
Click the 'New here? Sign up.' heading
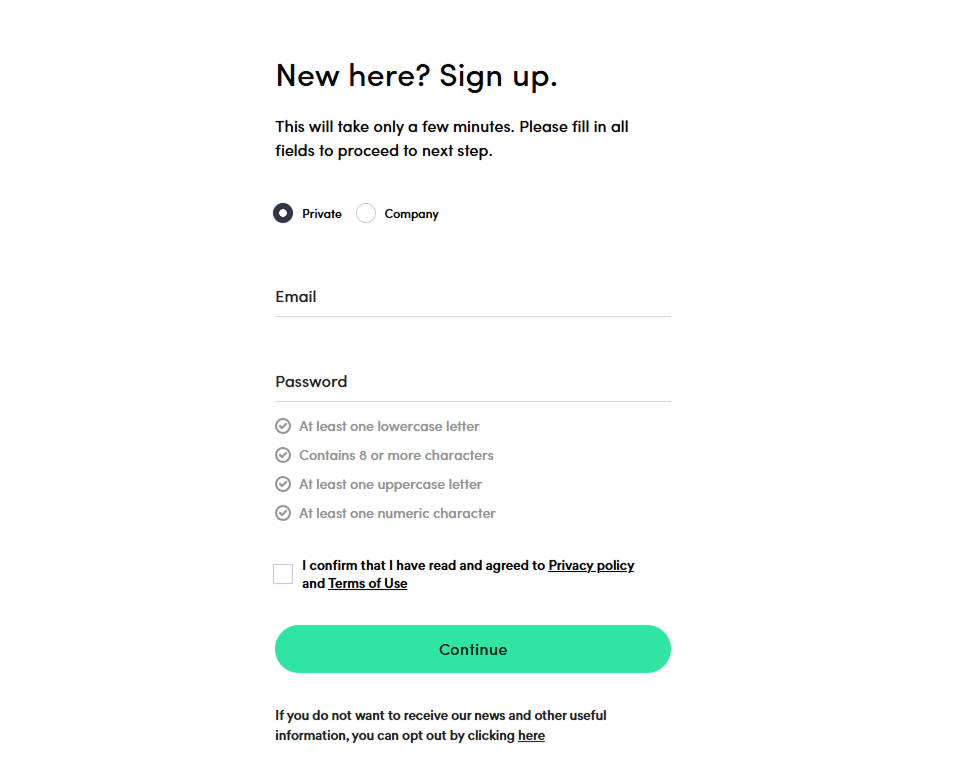[x=416, y=76]
